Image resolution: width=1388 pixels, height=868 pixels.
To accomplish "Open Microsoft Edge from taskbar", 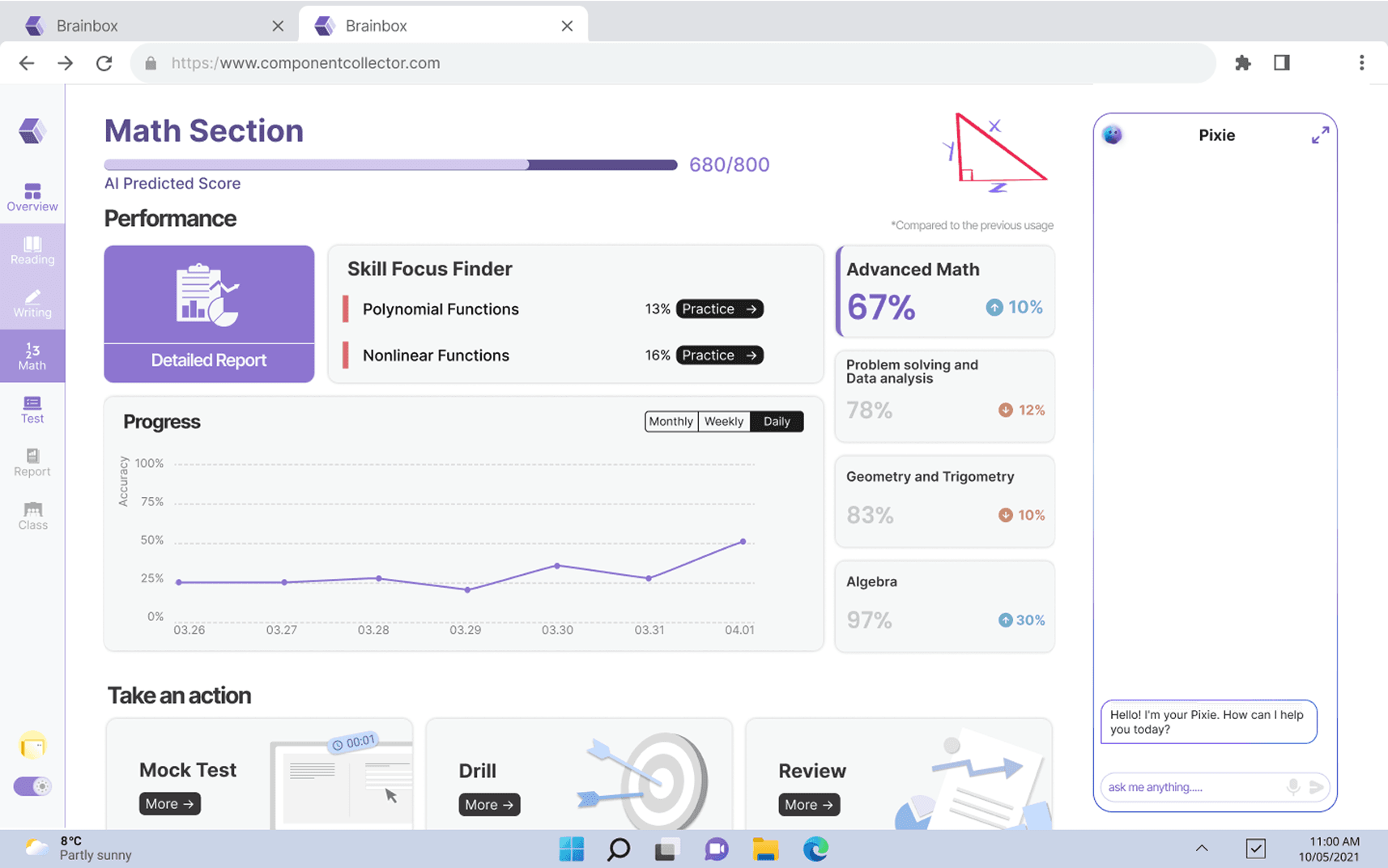I will [x=815, y=849].
